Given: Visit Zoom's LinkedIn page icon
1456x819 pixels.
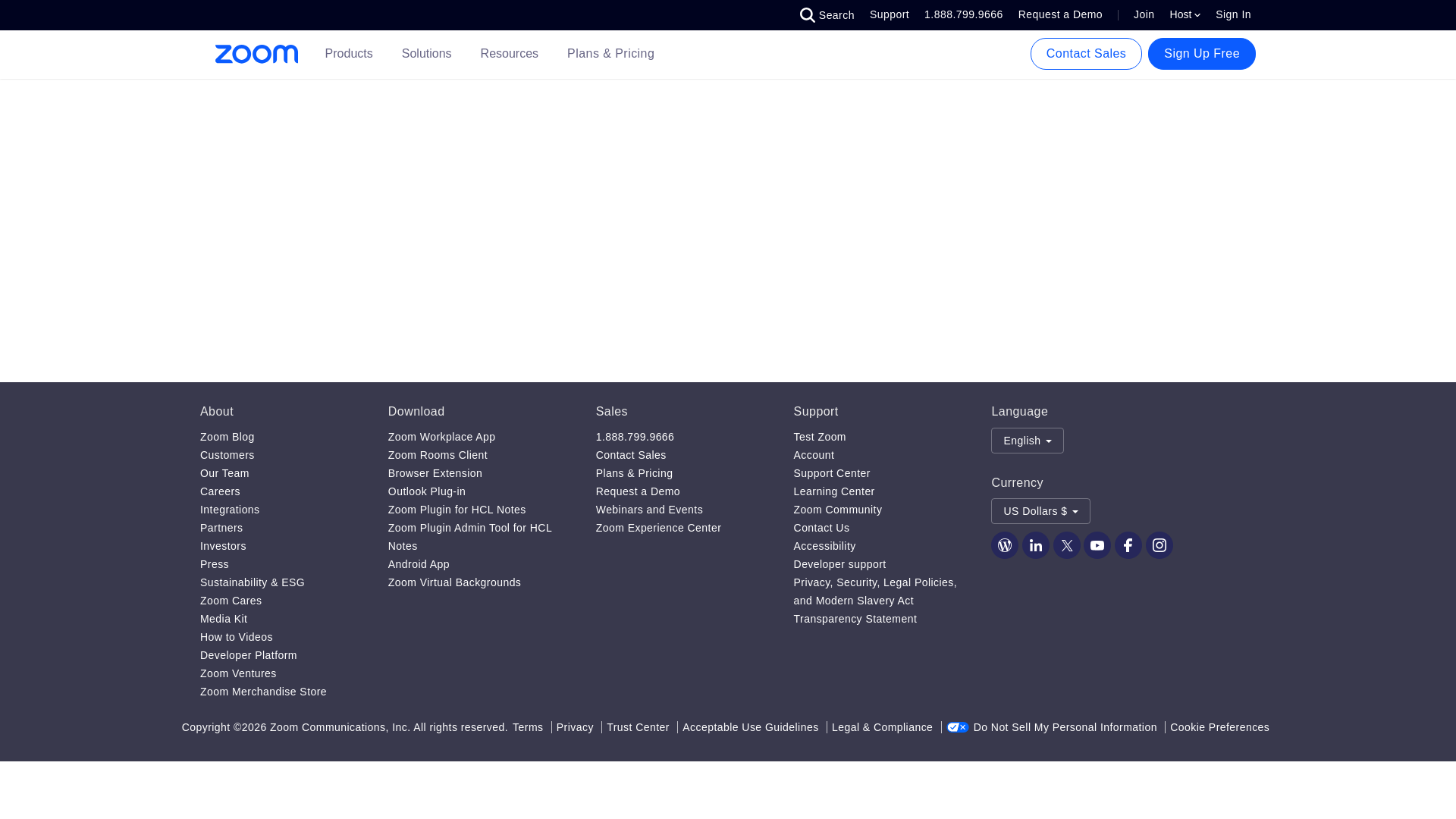Looking at the screenshot, I should [x=1036, y=545].
